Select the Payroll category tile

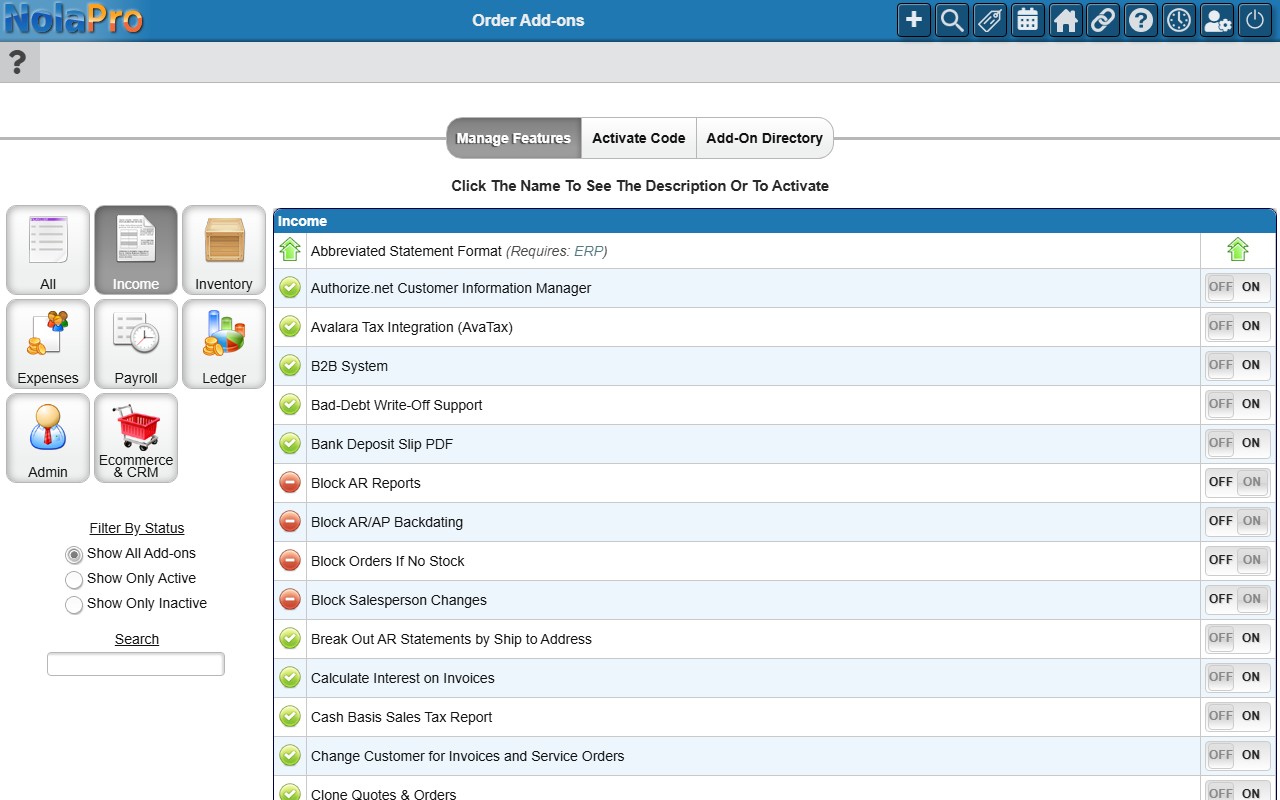coord(136,344)
